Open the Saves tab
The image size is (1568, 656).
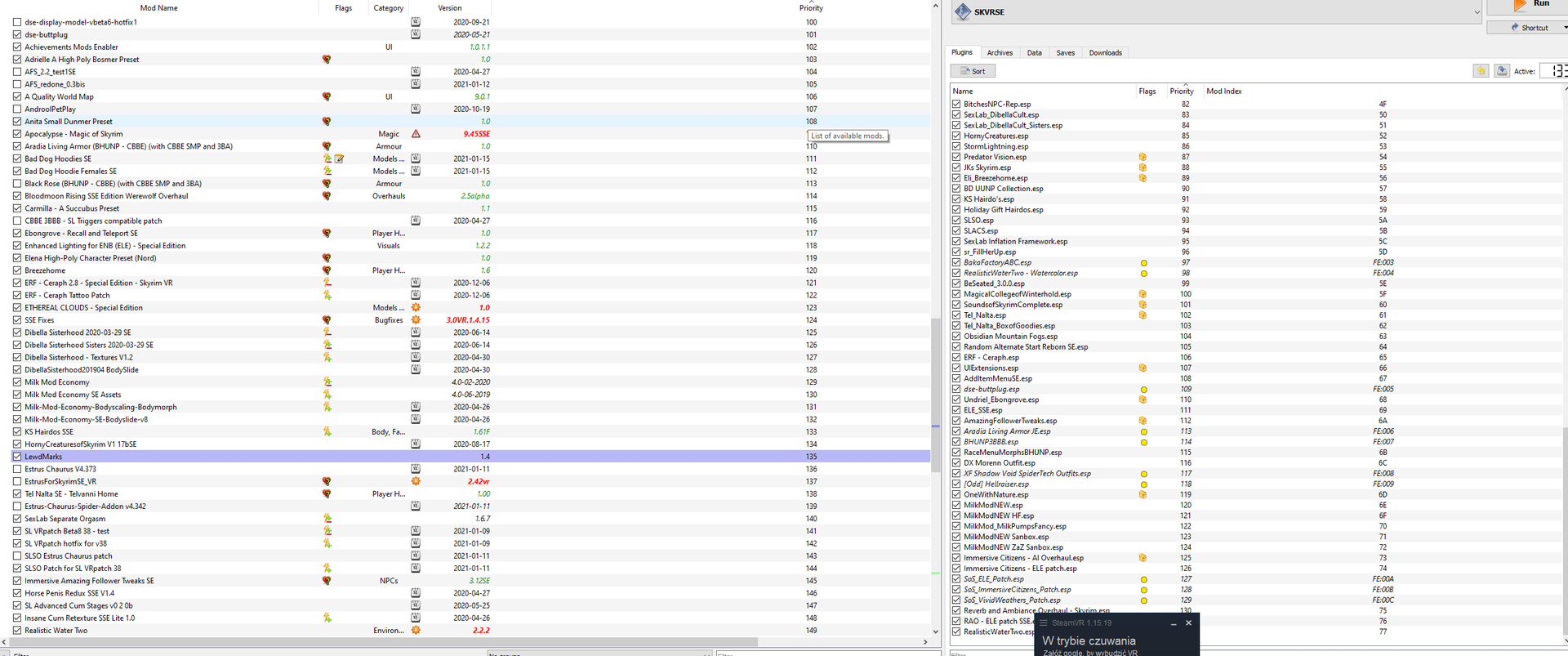pyautogui.click(x=1066, y=52)
